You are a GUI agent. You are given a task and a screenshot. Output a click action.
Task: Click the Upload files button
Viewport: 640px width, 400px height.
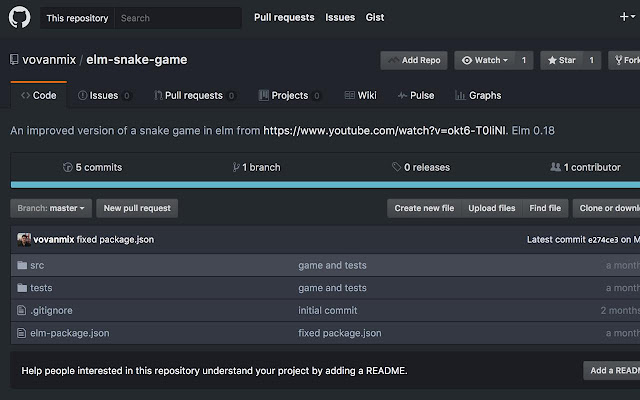492,208
